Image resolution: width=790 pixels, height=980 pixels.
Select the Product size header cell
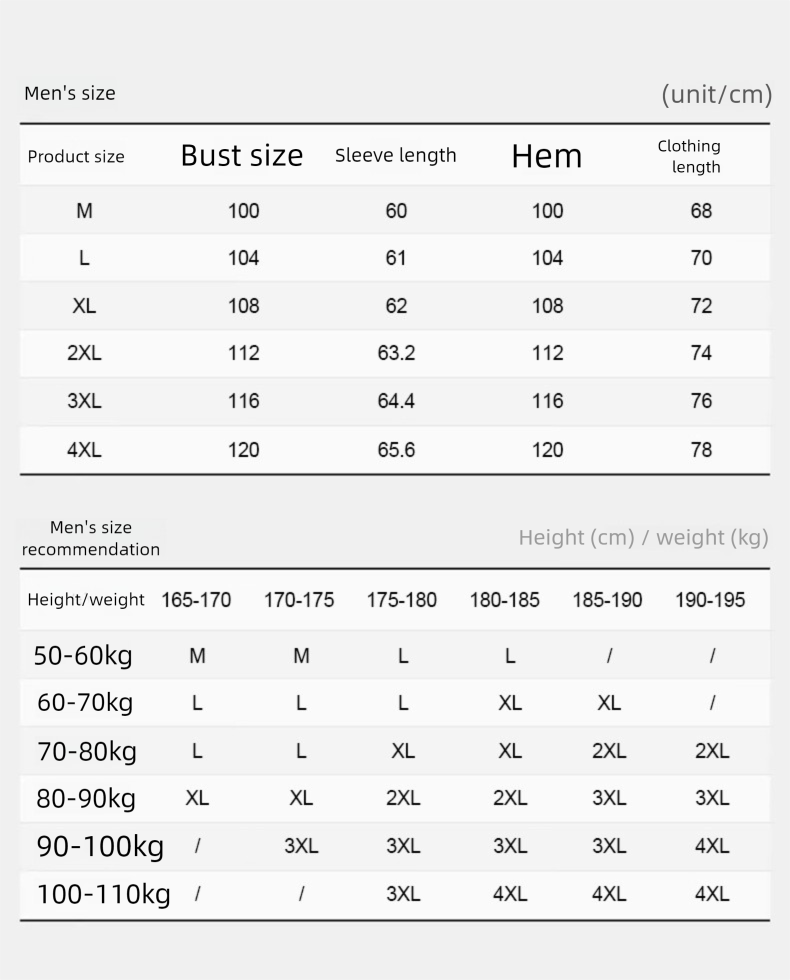click(76, 157)
